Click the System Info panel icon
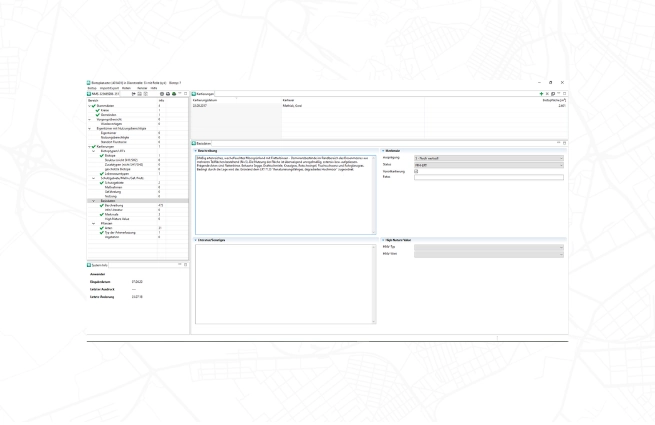The image size is (655, 425). coord(87,263)
